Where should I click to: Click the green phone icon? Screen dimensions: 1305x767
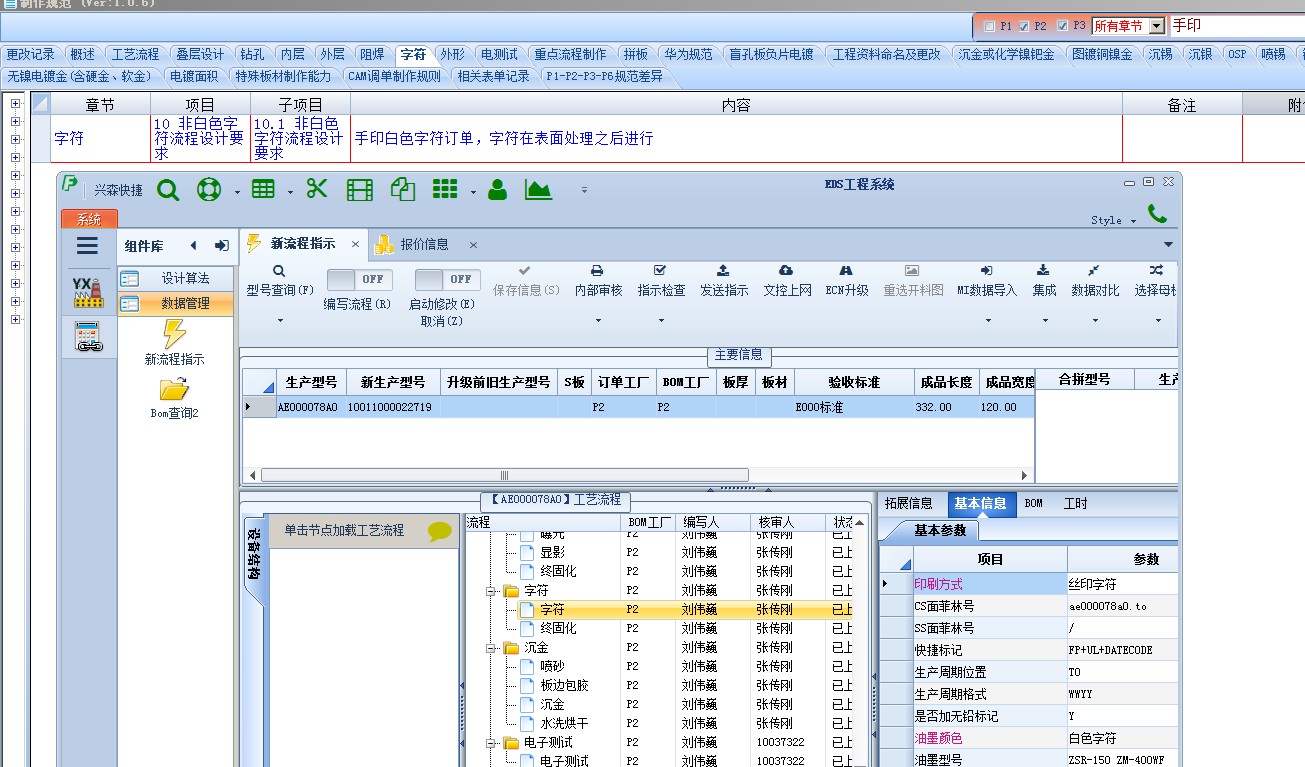(1157, 213)
